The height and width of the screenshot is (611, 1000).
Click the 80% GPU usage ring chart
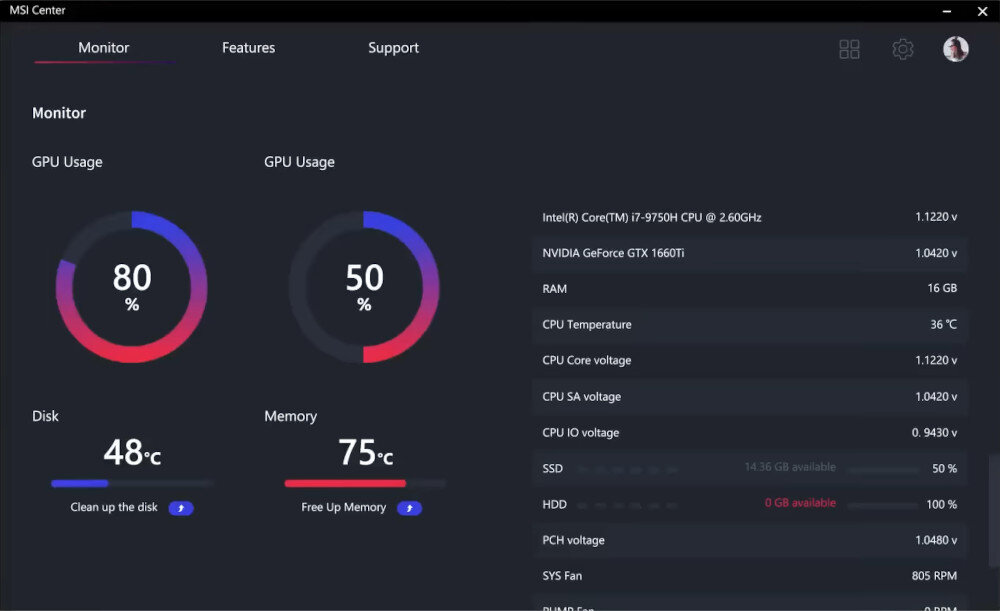coord(132,287)
